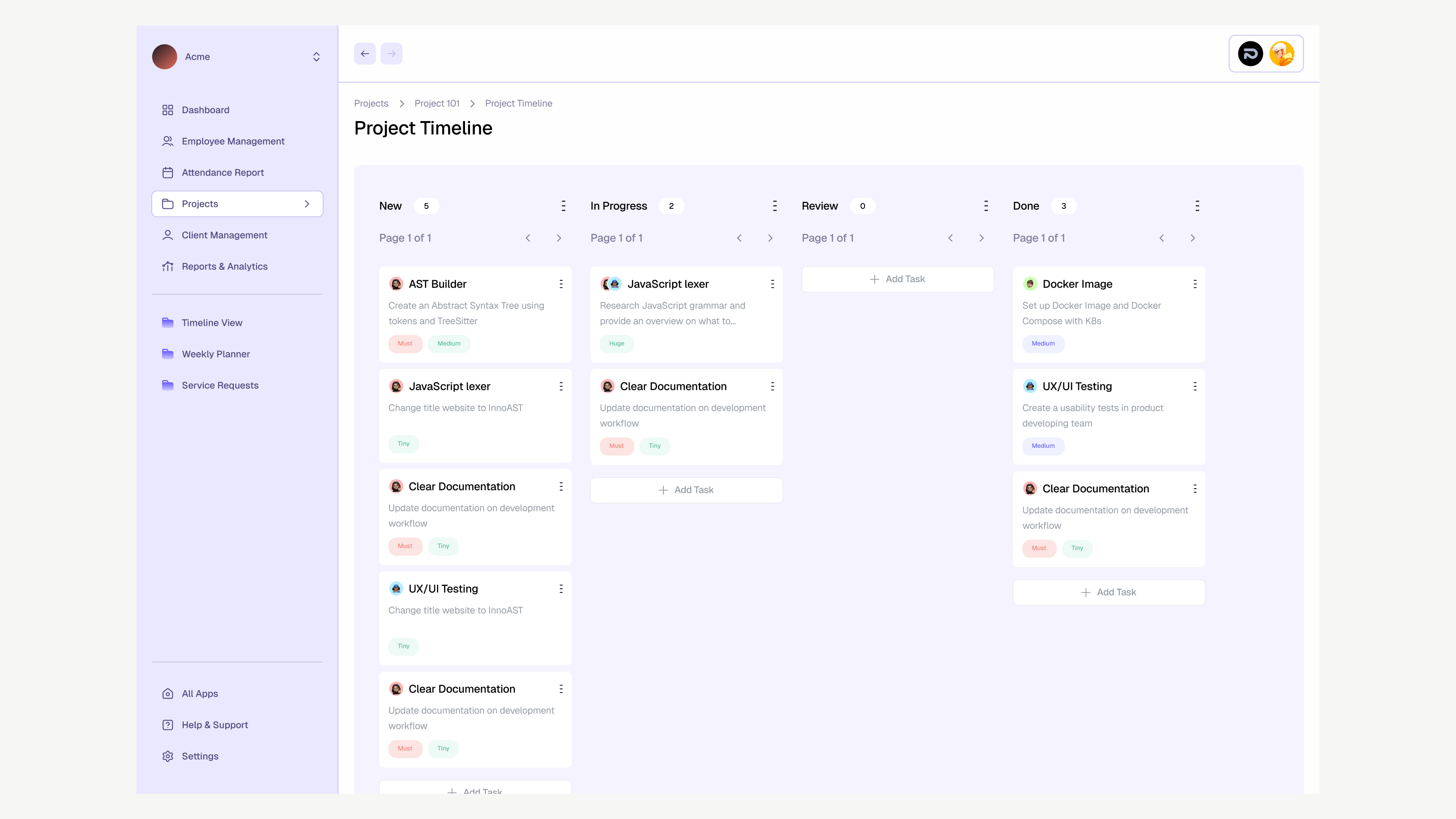This screenshot has height=819, width=1456.
Task: Click the Project 101 breadcrumb link
Action: pos(436,103)
